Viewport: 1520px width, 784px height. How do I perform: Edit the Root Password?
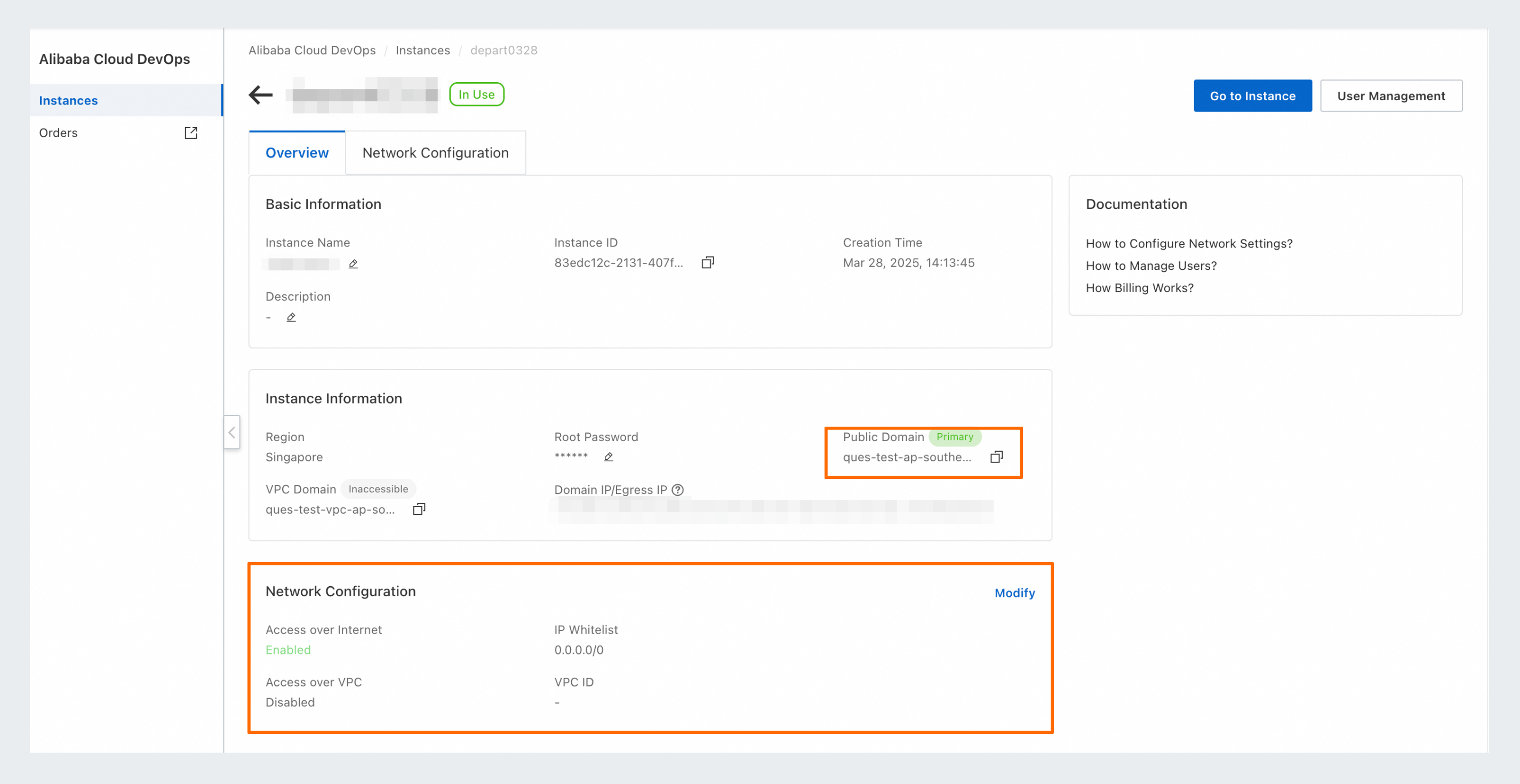[609, 457]
